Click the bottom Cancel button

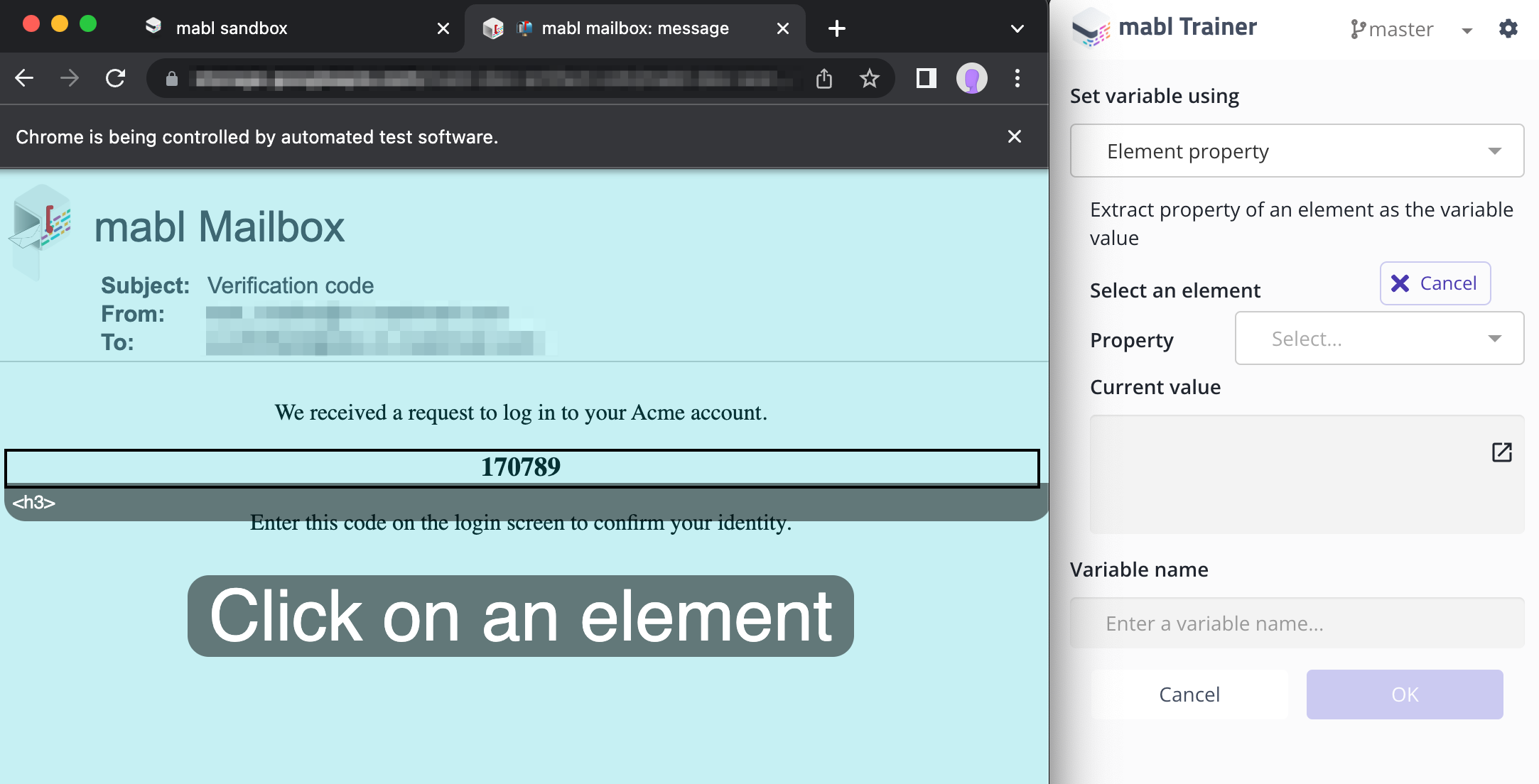(1189, 694)
